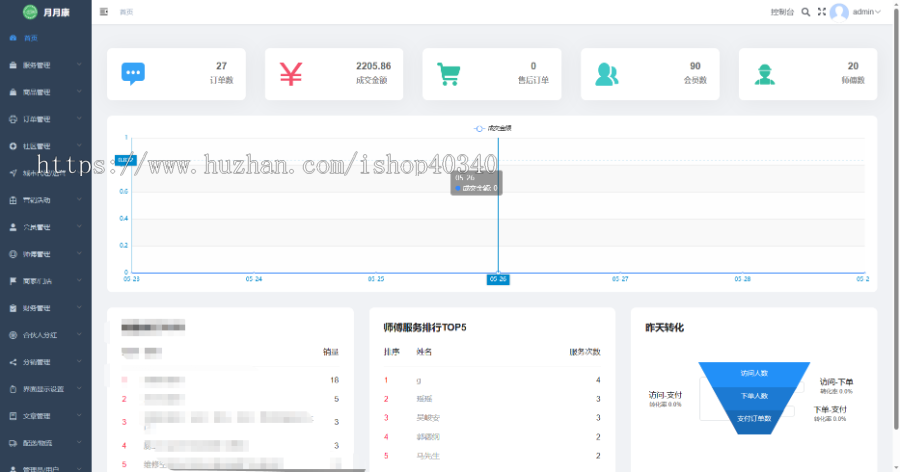The width and height of the screenshot is (900, 472).
Task: Expand the 师傅管理 menu chevron
Action: pos(79,254)
